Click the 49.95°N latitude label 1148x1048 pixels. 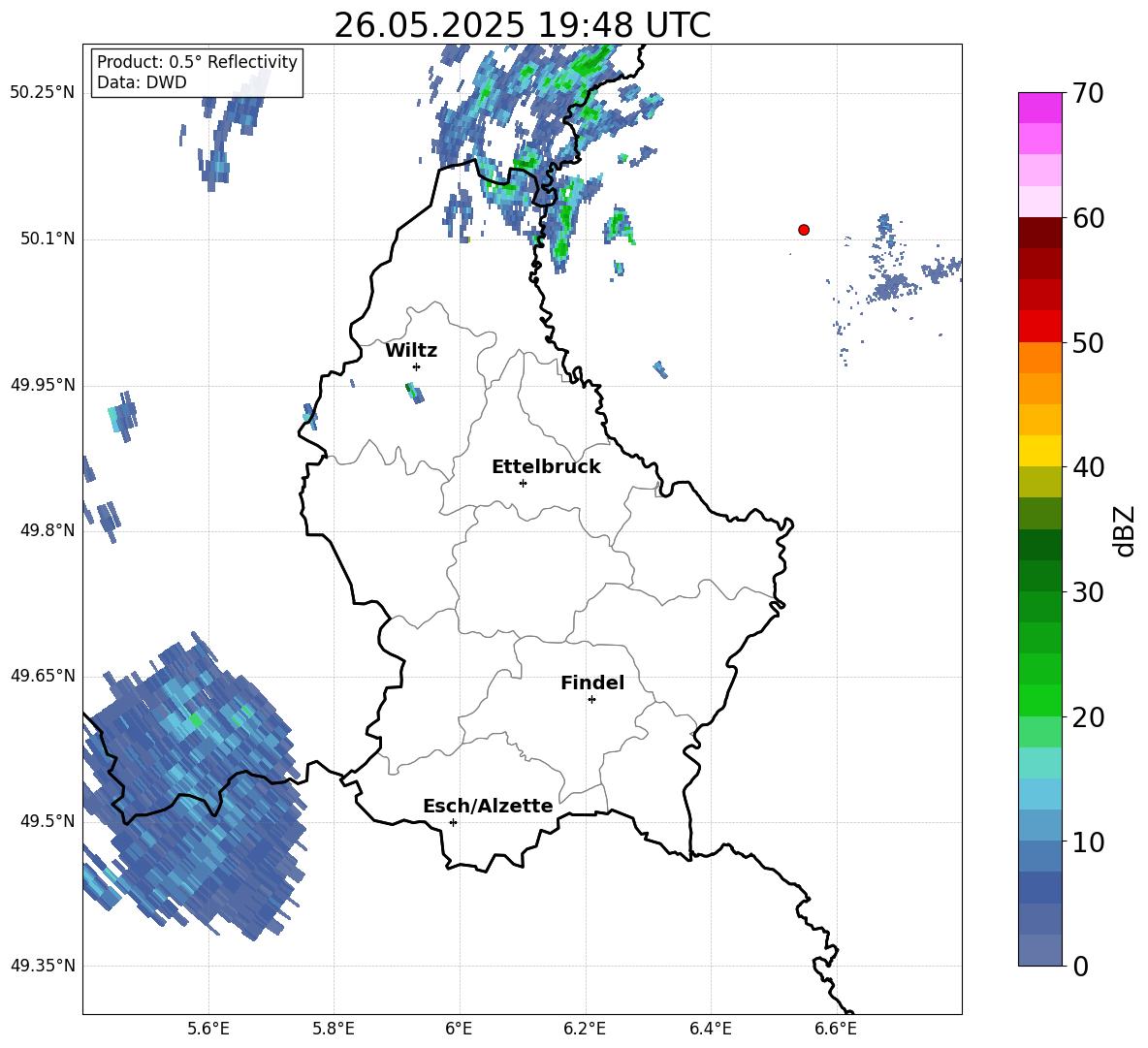43,385
